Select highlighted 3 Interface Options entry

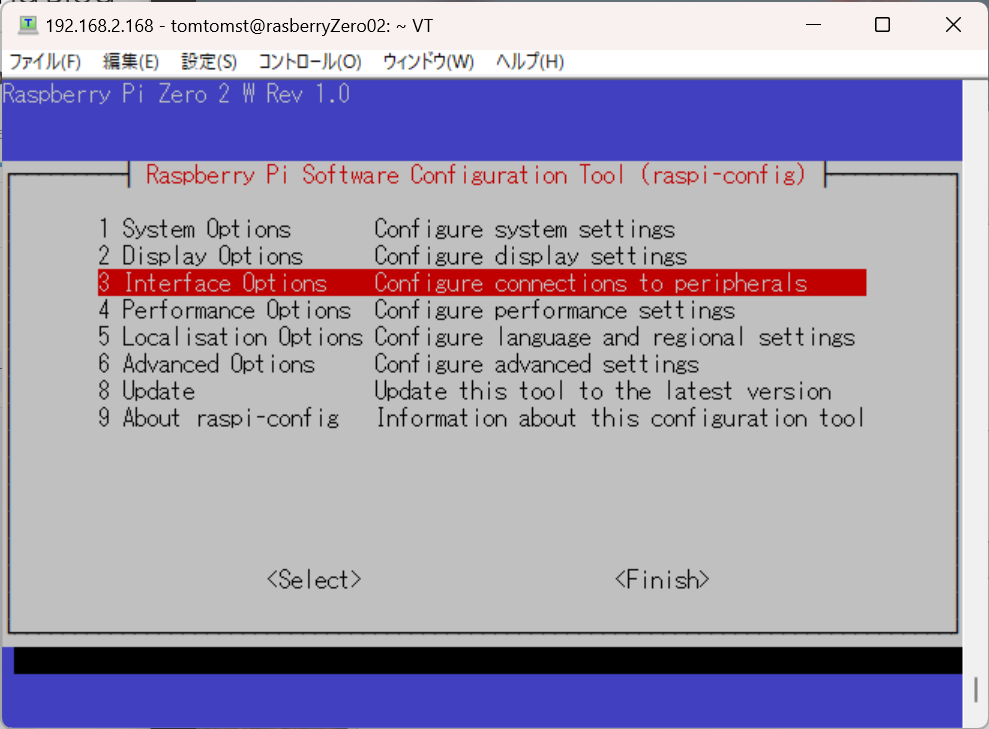(x=482, y=283)
